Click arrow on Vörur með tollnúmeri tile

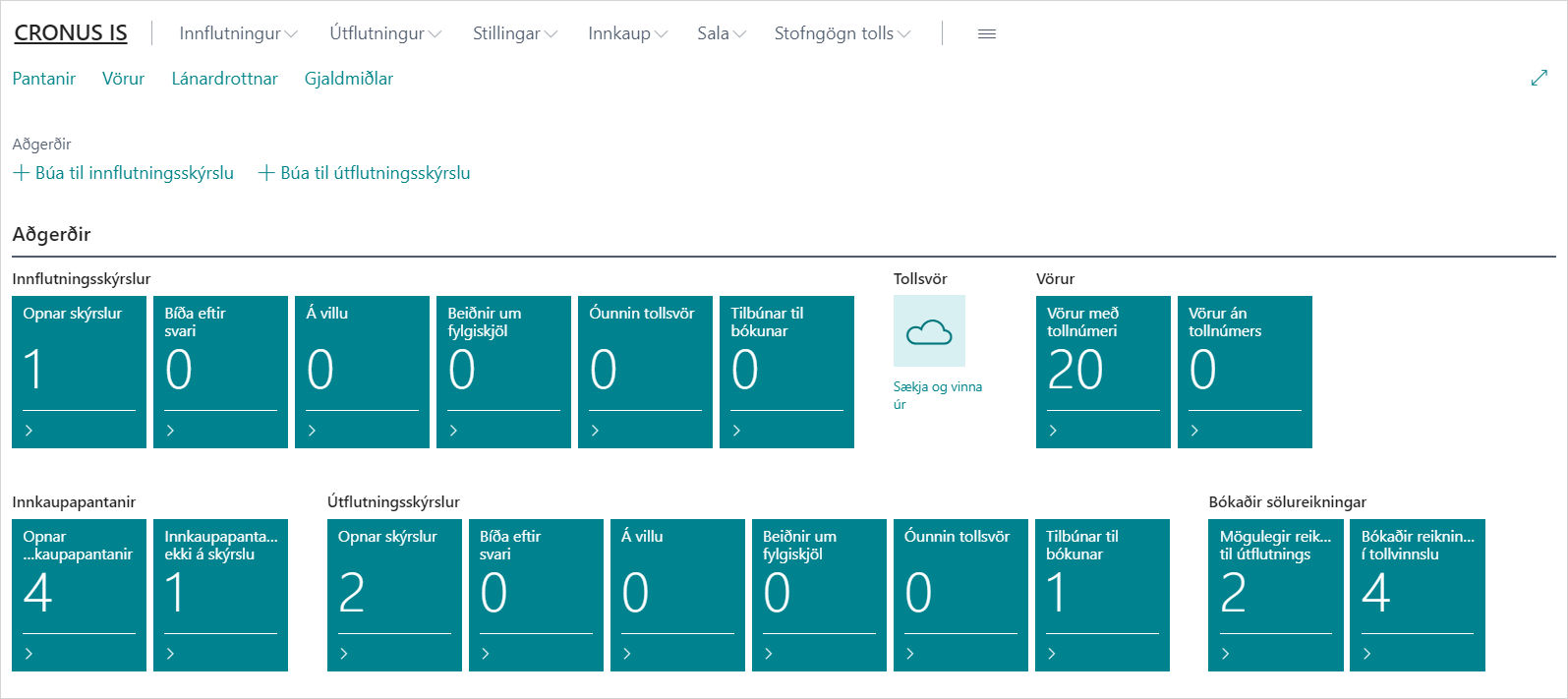1053,431
